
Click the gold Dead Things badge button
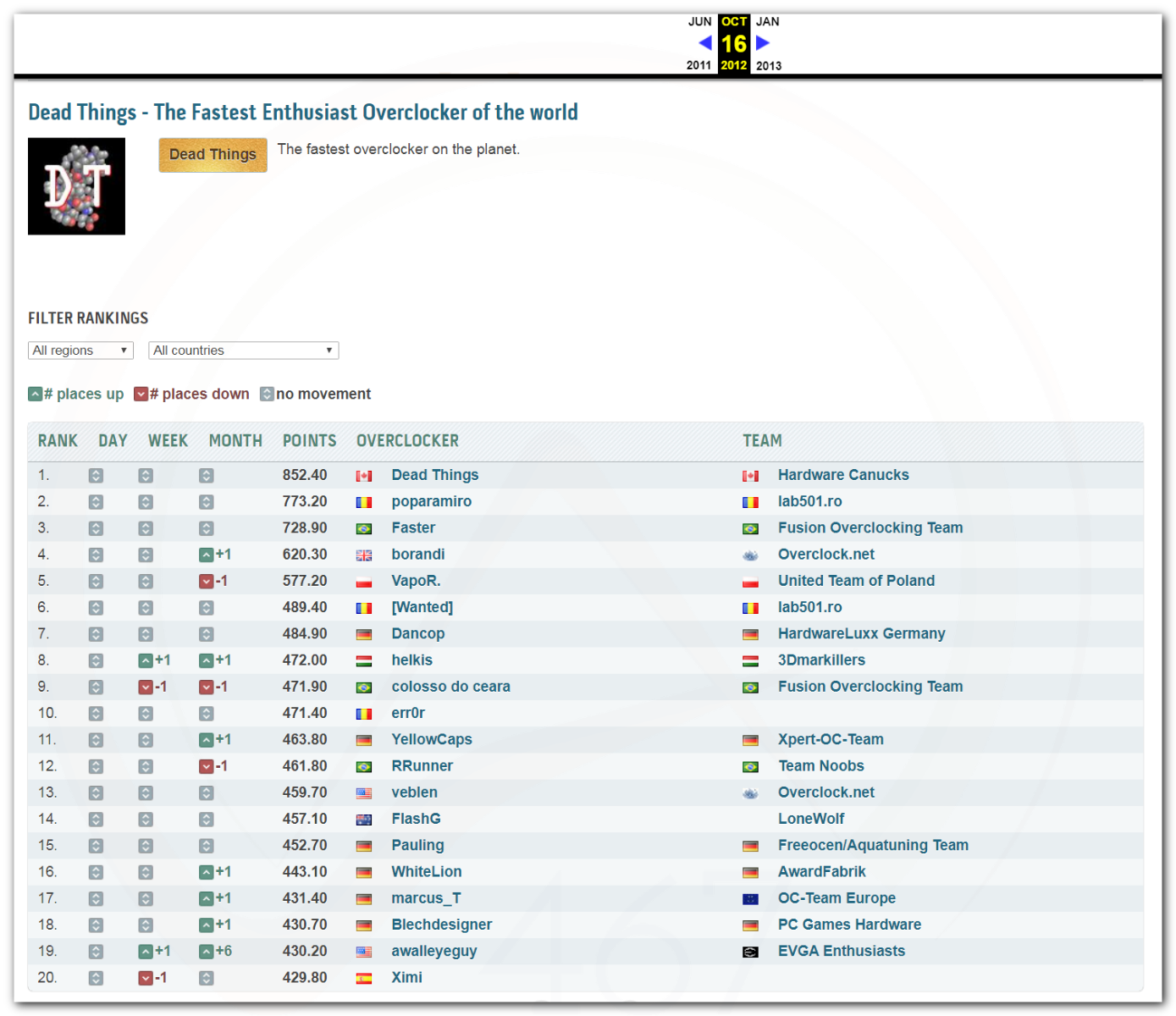pos(213,155)
